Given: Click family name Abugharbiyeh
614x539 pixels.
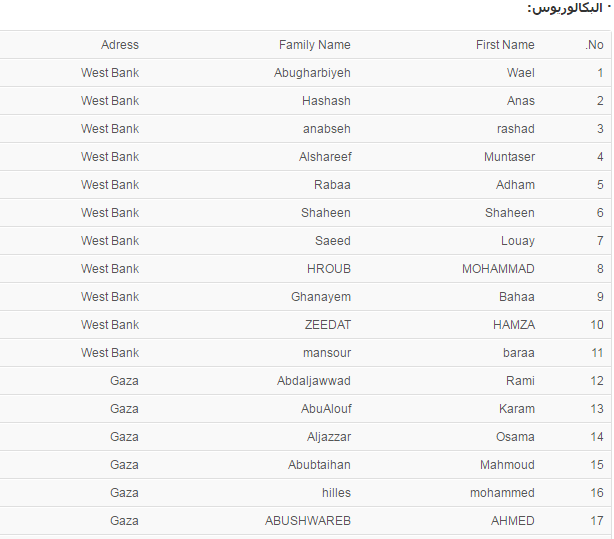Looking at the screenshot, I should click(312, 73).
